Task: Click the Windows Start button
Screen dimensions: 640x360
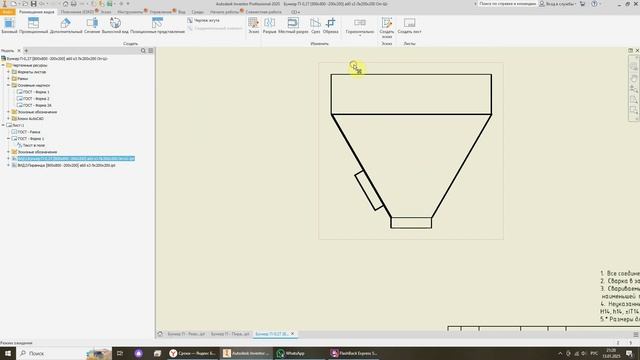Action: (7, 353)
